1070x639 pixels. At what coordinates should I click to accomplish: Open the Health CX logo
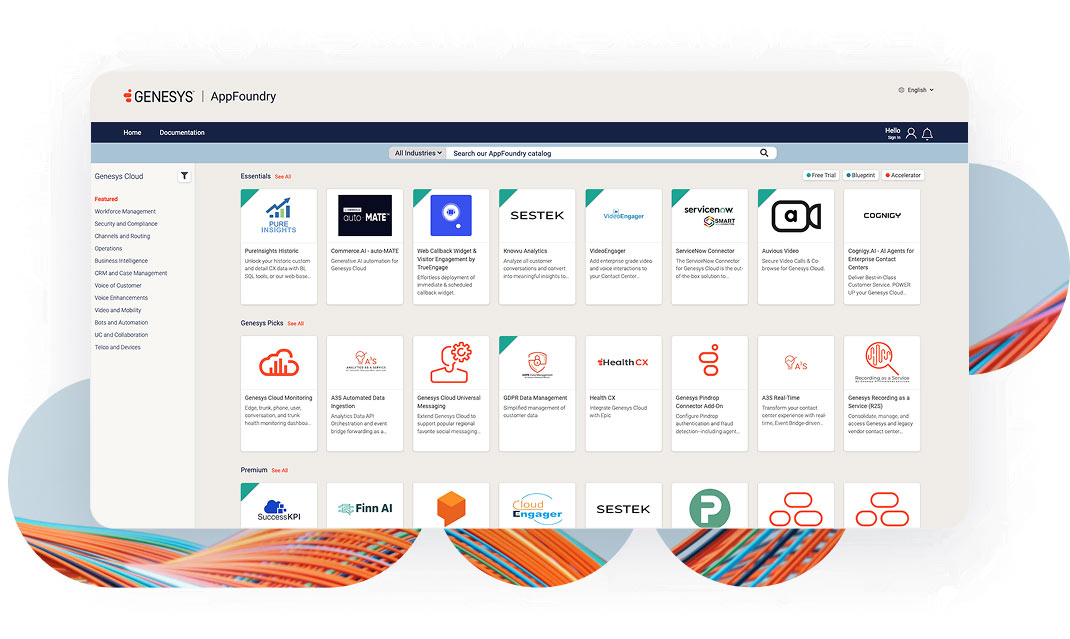623,363
